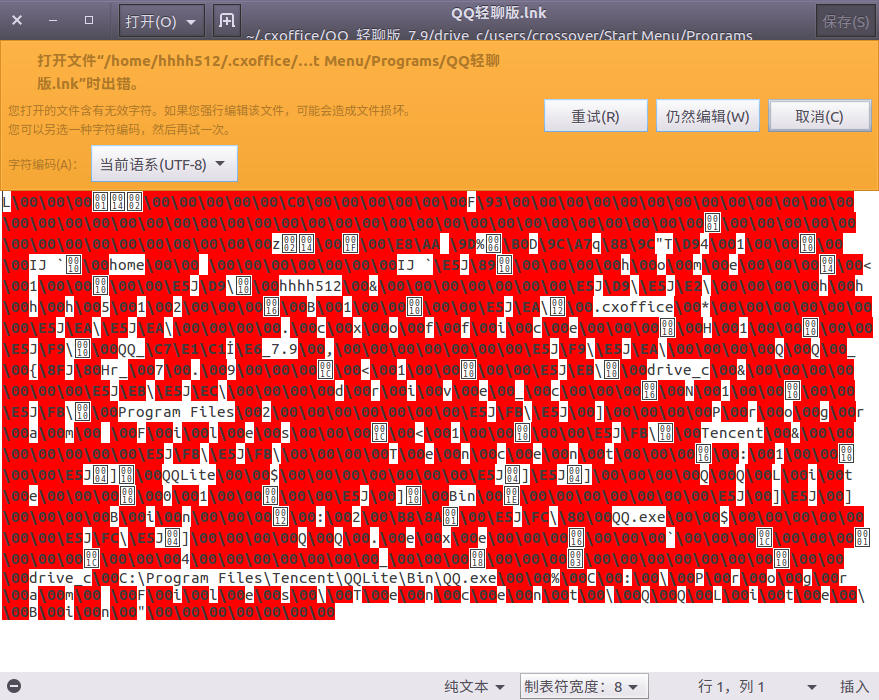
Task: Retry loading with 重试(R)
Action: [x=595, y=116]
